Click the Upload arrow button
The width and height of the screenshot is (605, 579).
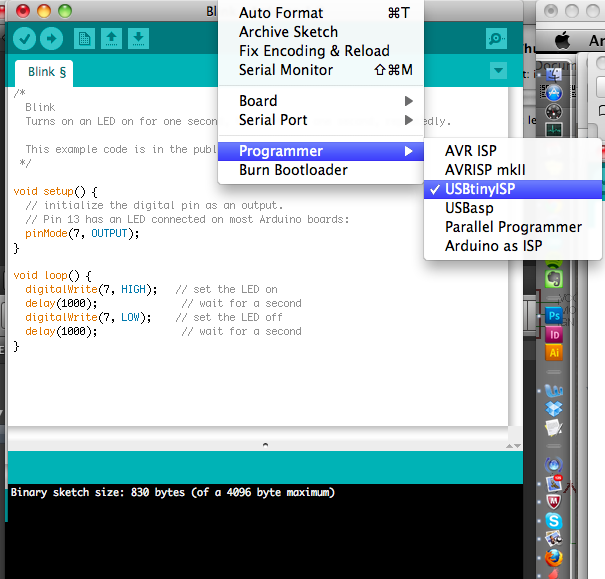(x=51, y=38)
